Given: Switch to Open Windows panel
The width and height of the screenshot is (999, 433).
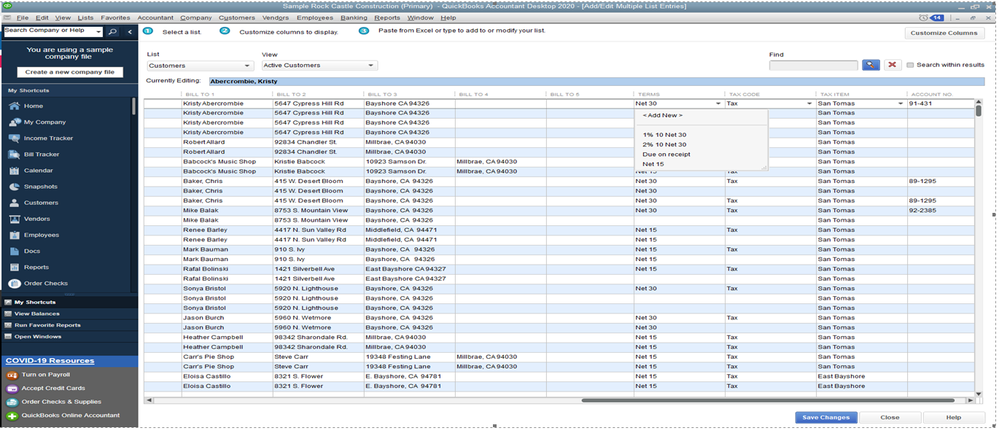Looking at the screenshot, I should coord(38,336).
